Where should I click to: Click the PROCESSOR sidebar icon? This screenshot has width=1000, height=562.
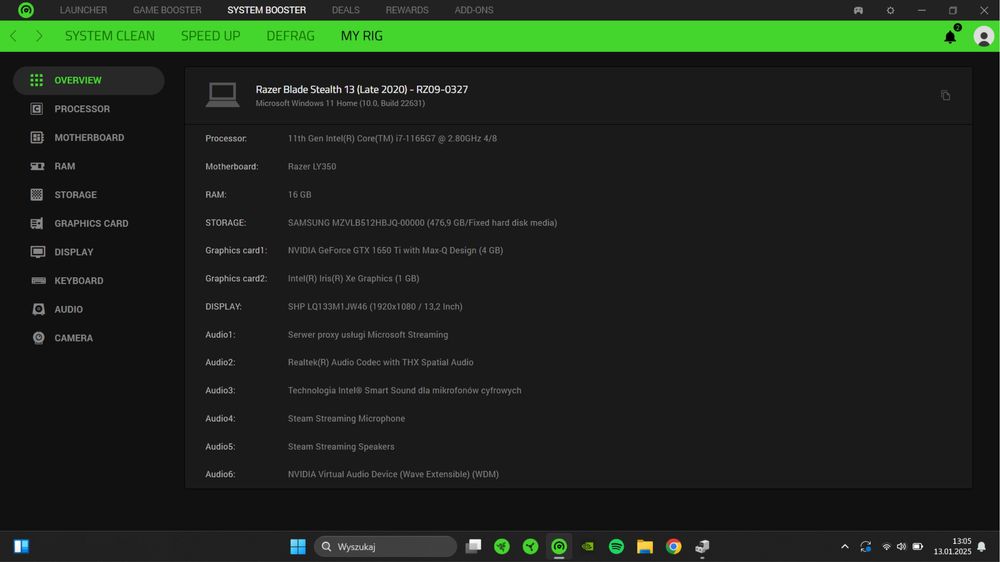point(37,109)
